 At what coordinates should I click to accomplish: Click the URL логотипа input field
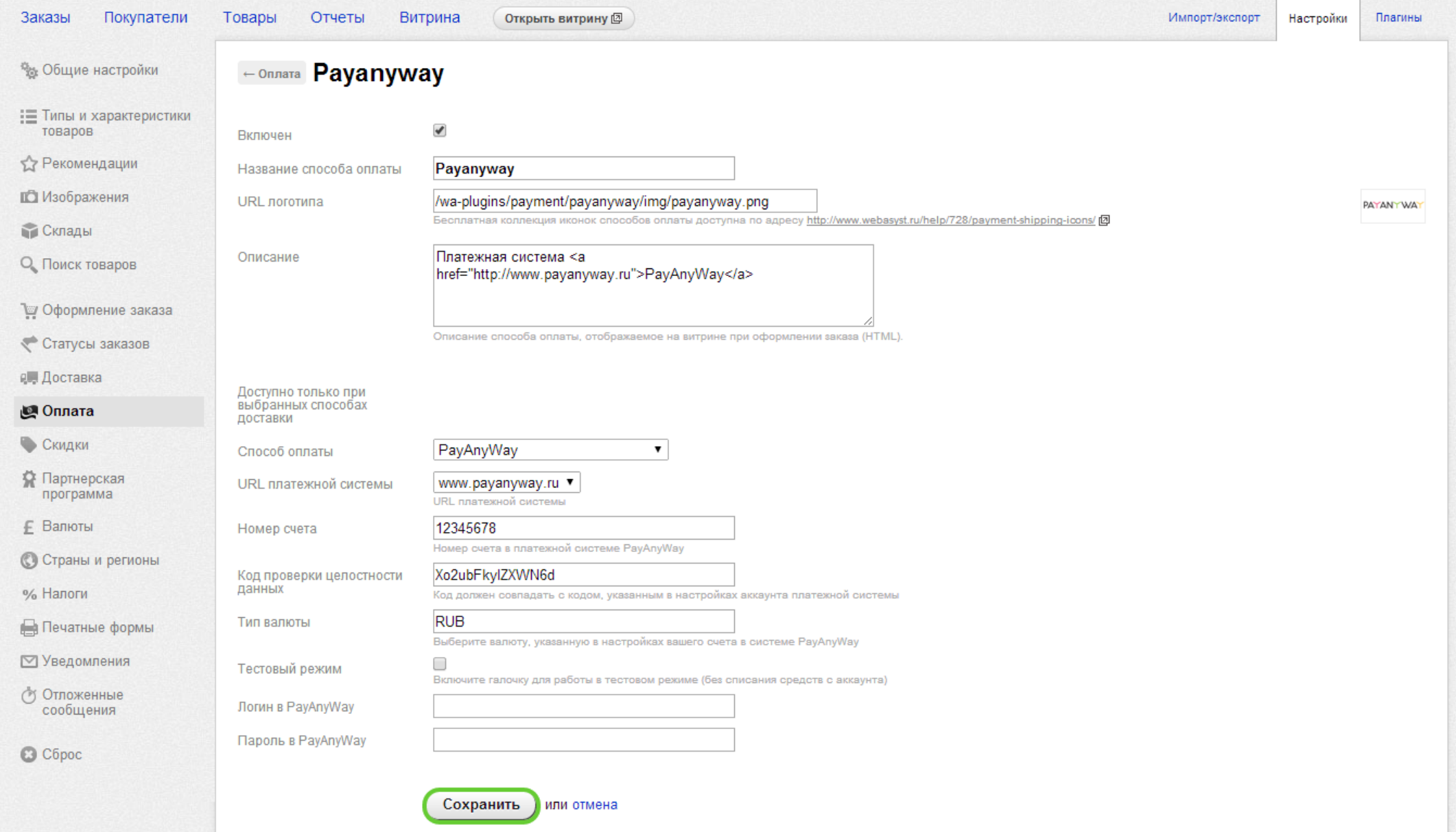coord(625,201)
